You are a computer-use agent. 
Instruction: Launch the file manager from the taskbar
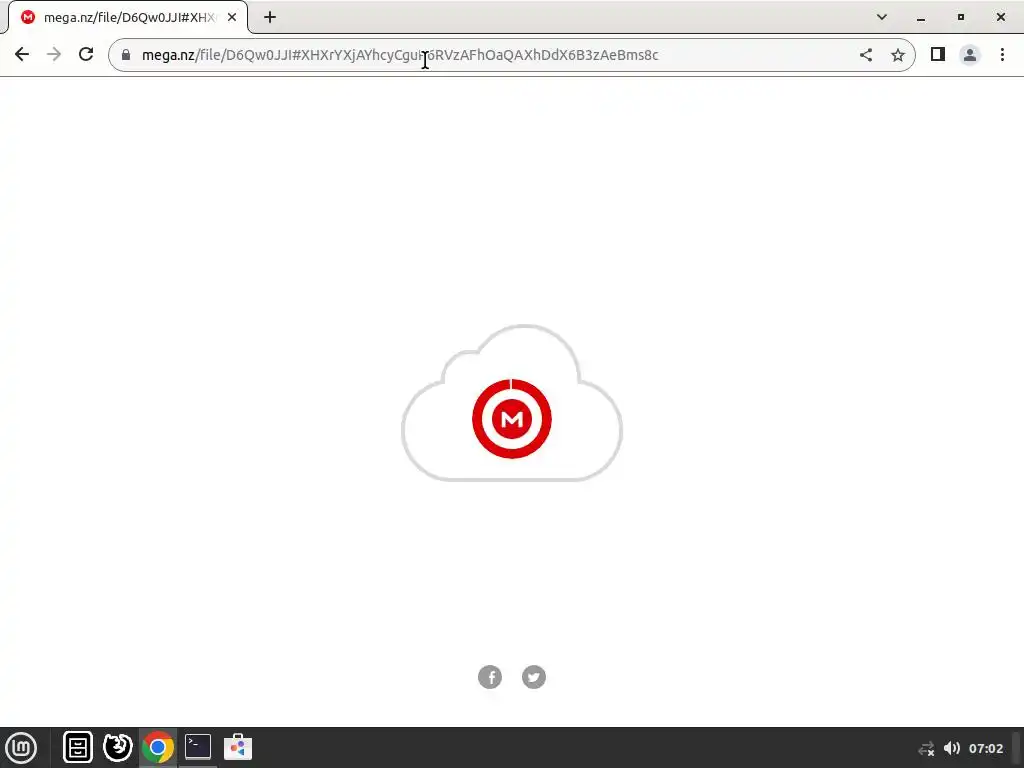point(78,747)
